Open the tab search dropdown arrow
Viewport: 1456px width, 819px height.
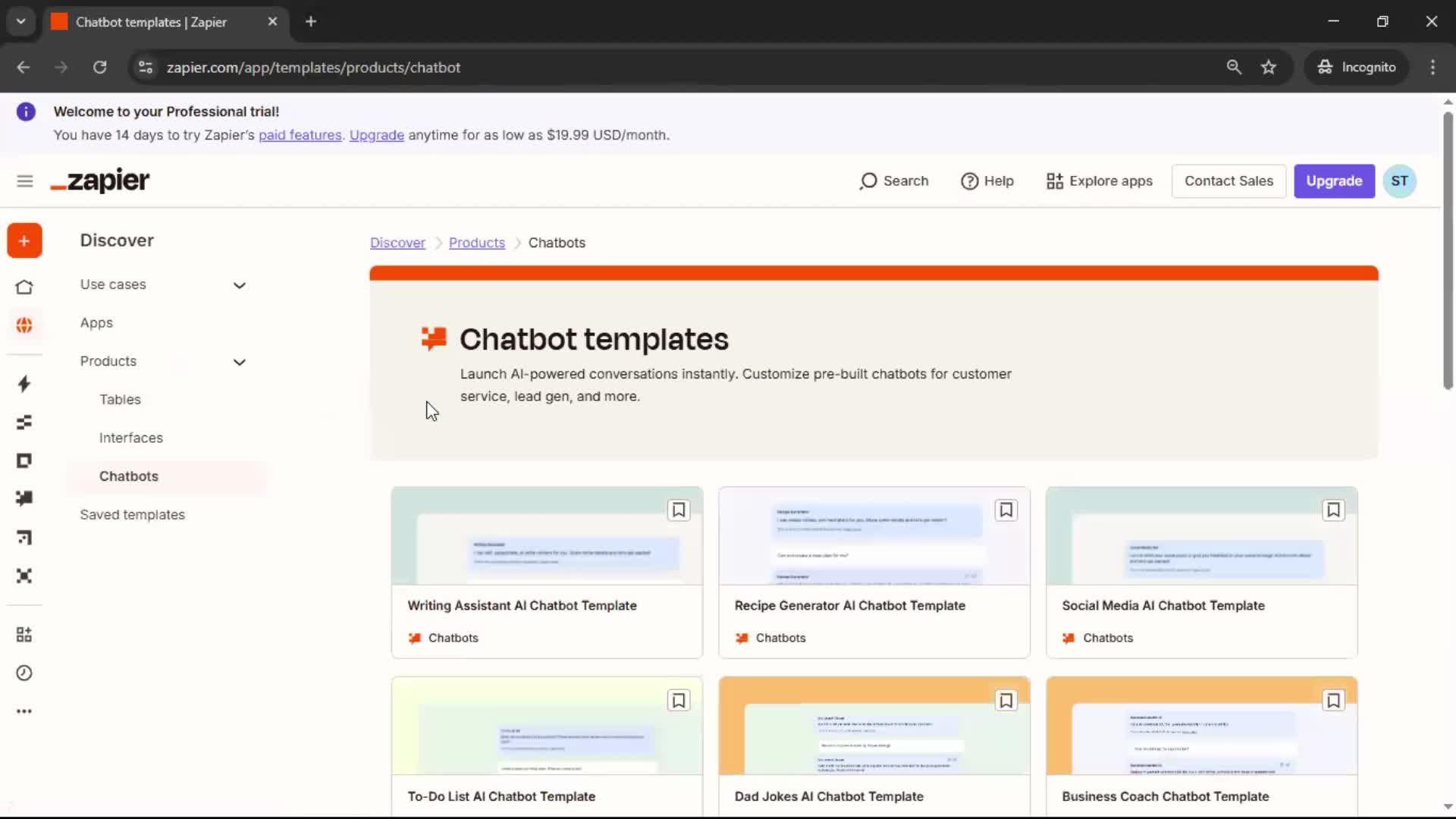21,22
